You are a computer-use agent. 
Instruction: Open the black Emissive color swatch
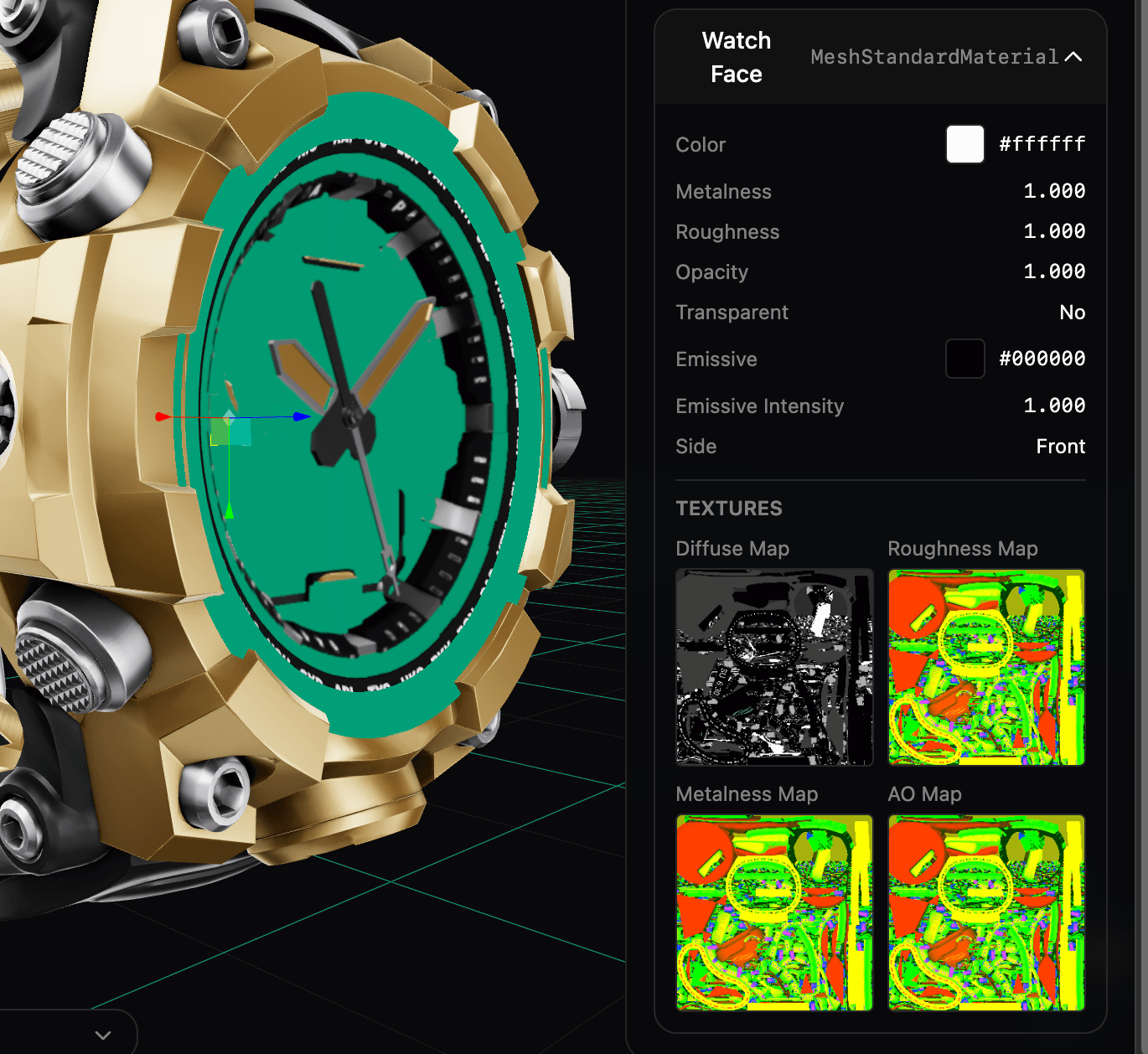point(964,359)
